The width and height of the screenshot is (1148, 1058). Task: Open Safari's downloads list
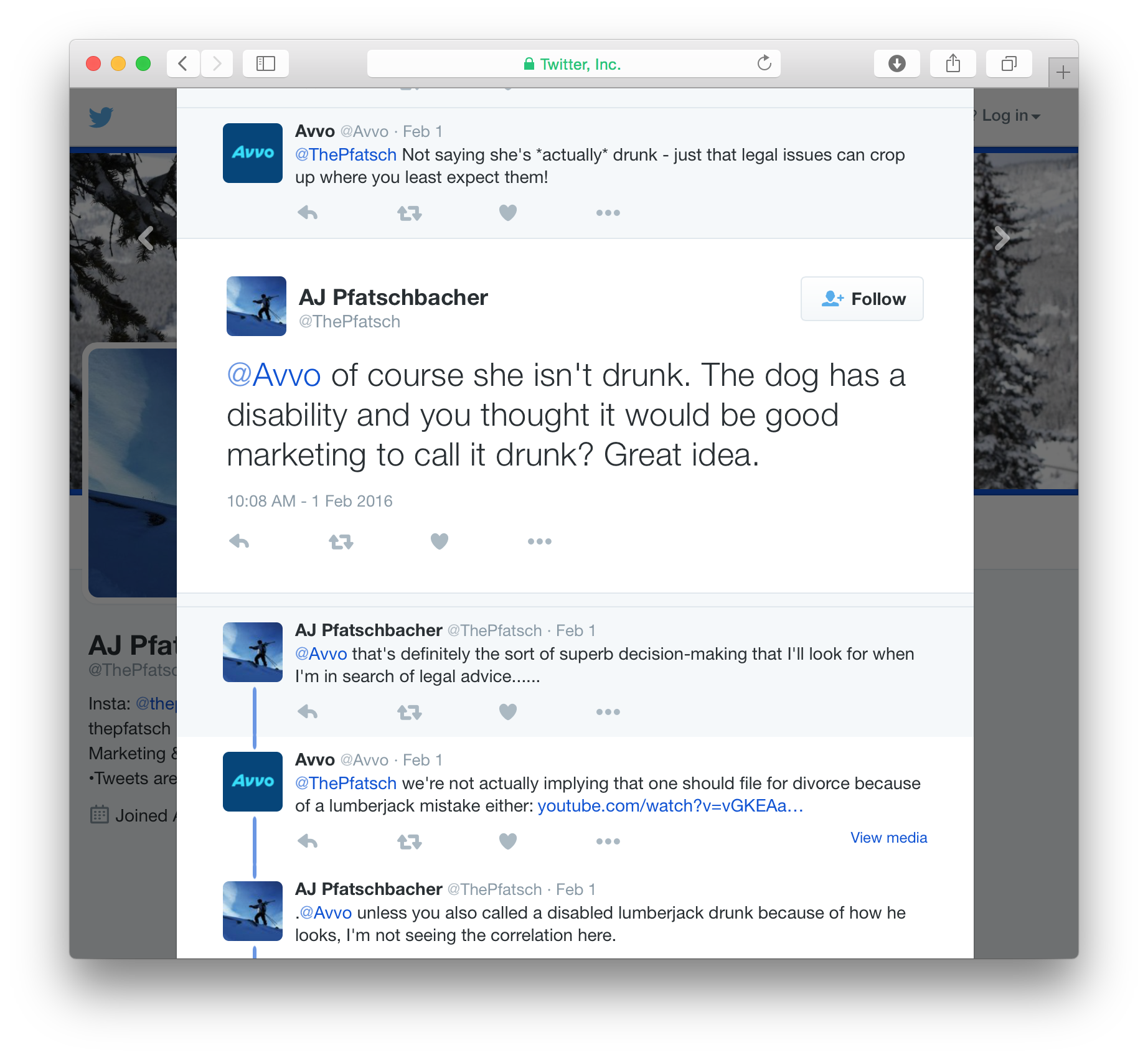(x=896, y=63)
